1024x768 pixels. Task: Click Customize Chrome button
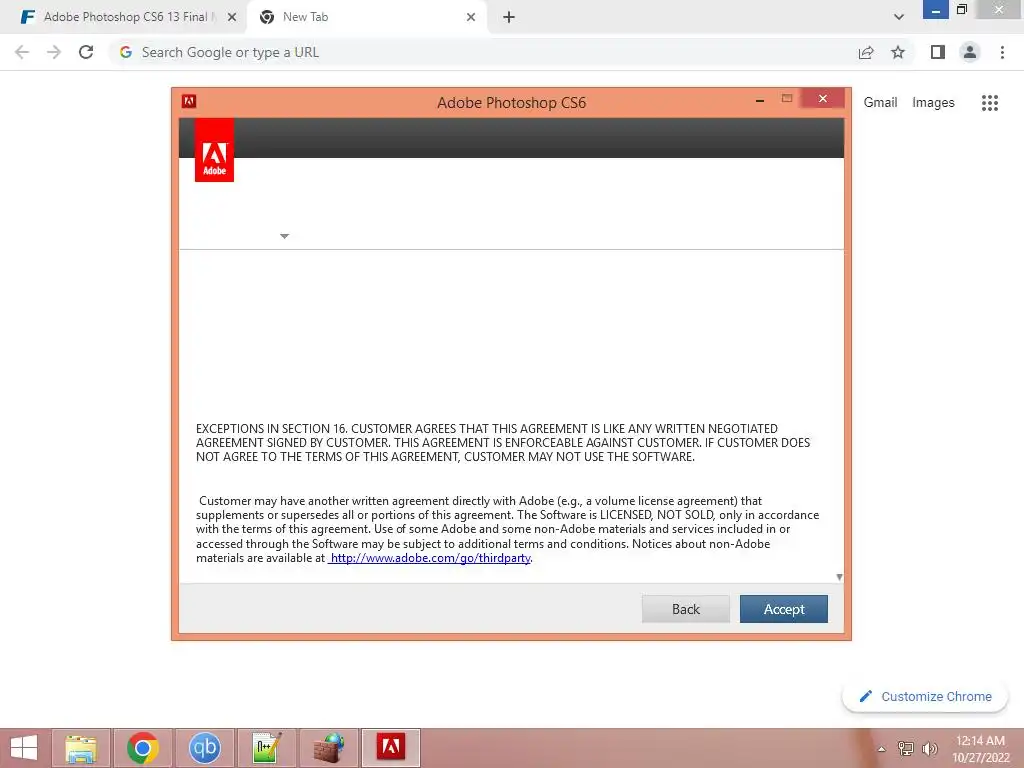pyautogui.click(x=925, y=696)
